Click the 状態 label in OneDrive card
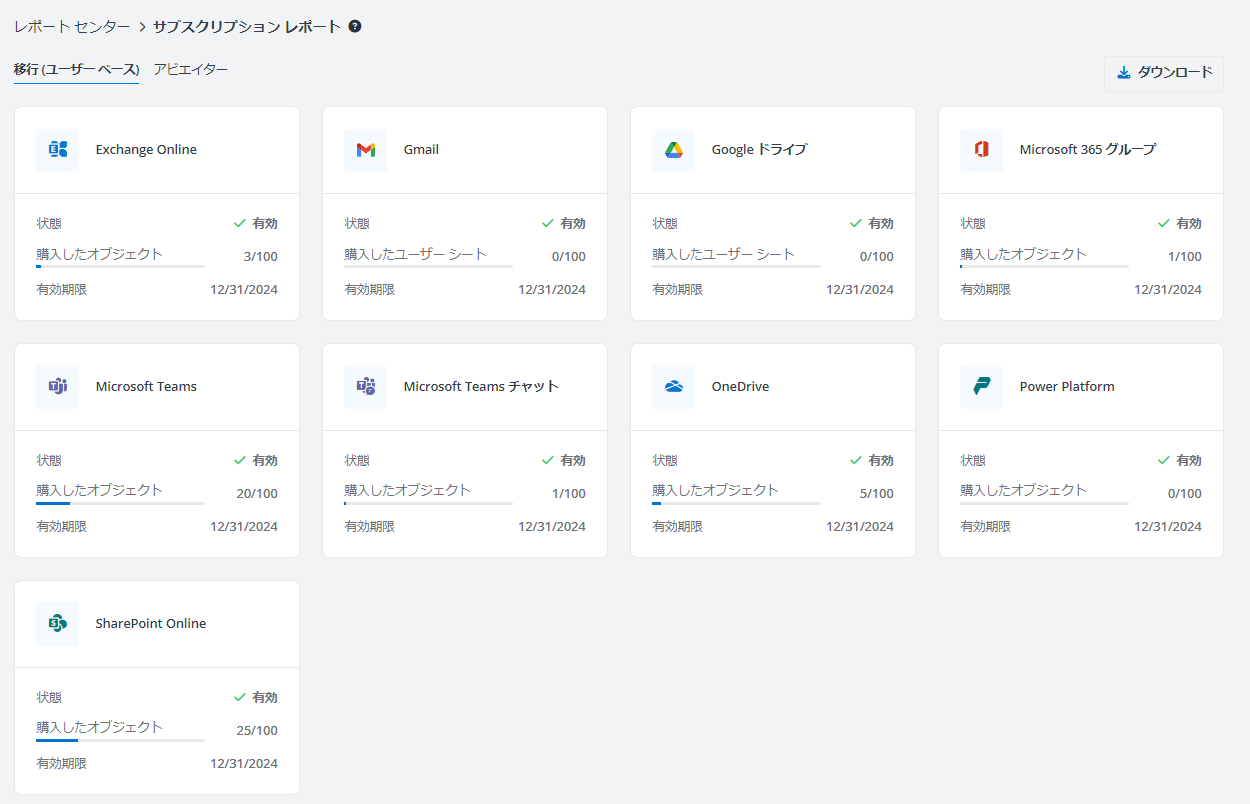1250x804 pixels. coord(665,461)
